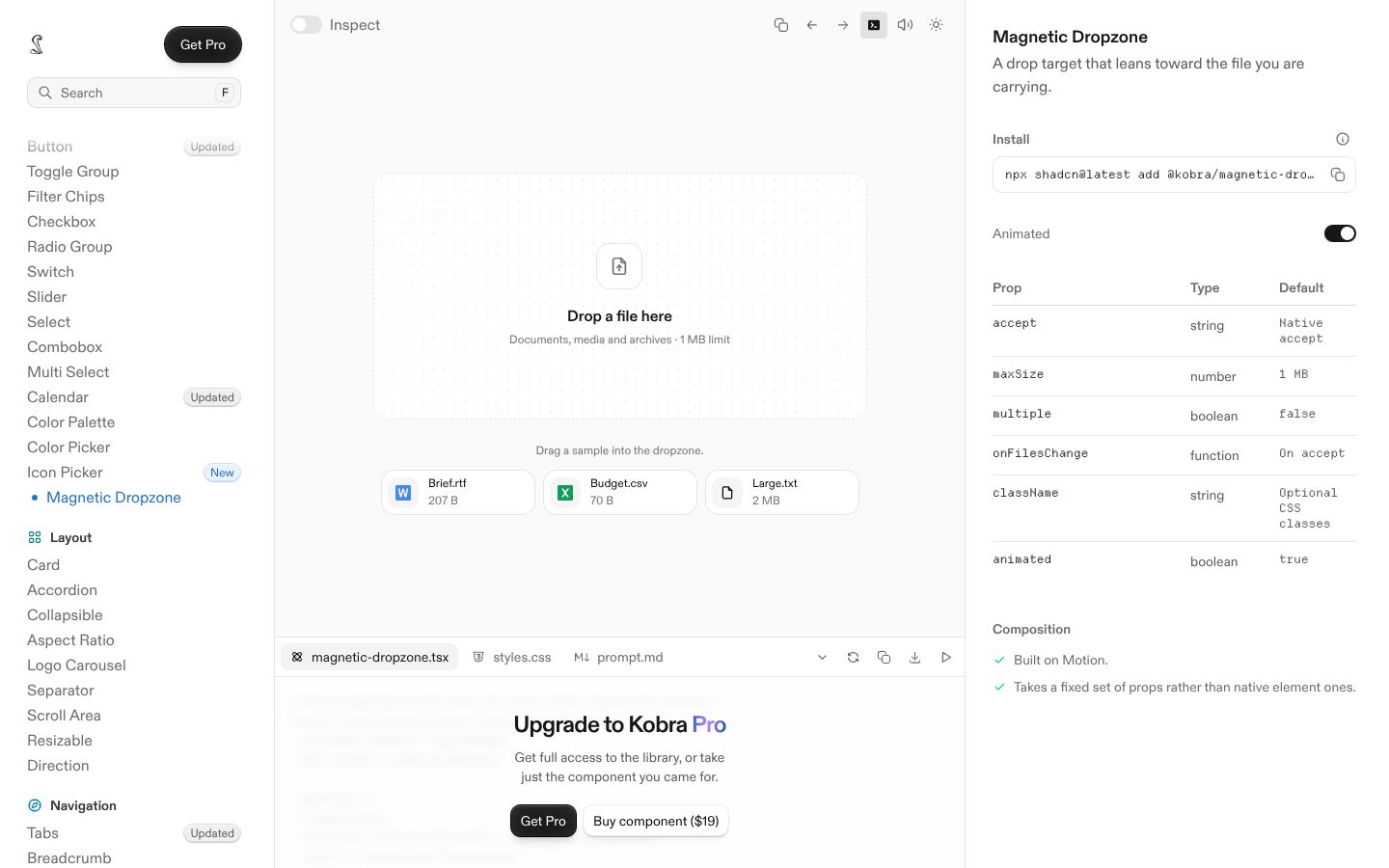Go to the previous component with the left arrow
Screen dimensions: 1389x868
click(812, 25)
